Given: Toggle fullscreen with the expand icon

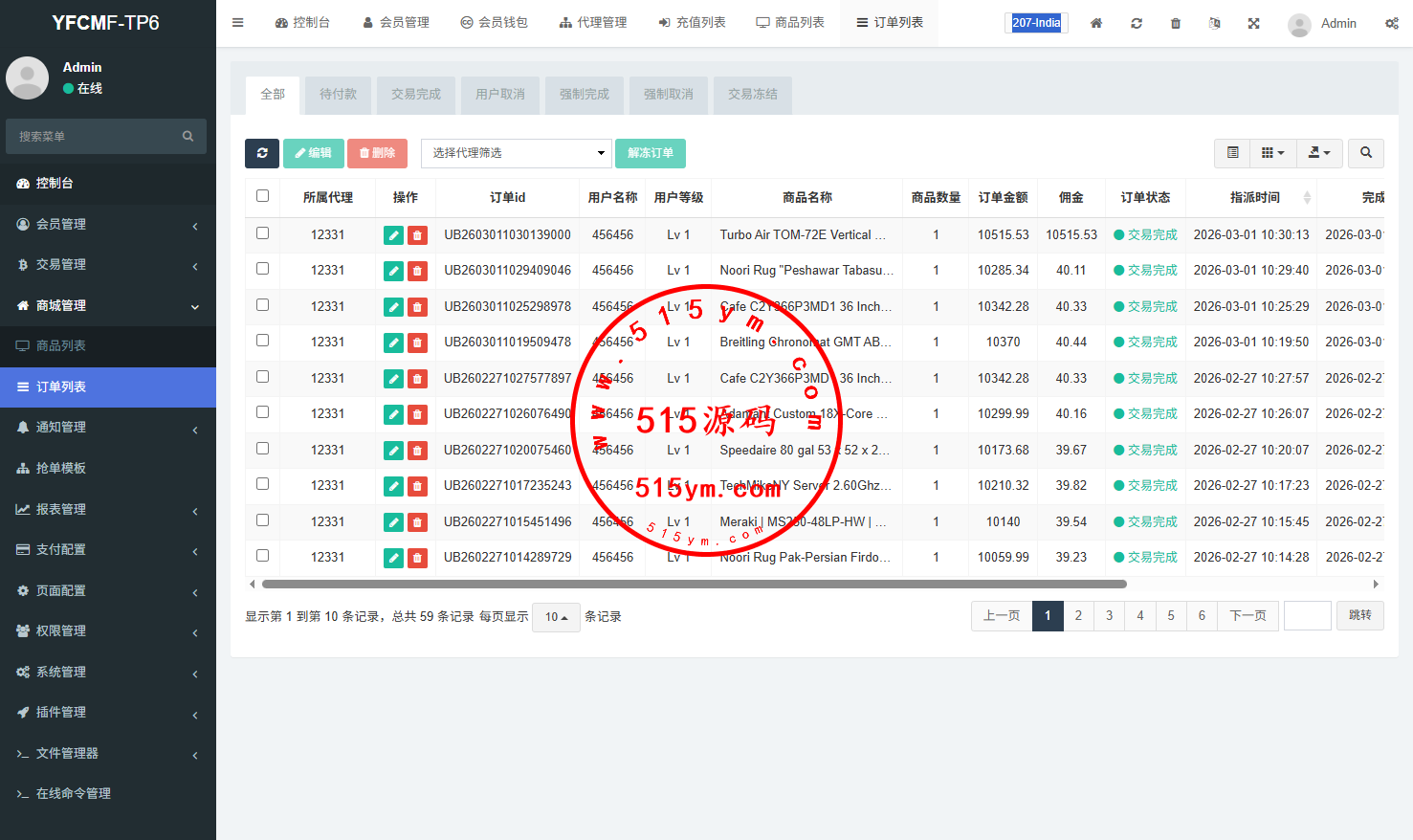Looking at the screenshot, I should click(x=1253, y=23).
